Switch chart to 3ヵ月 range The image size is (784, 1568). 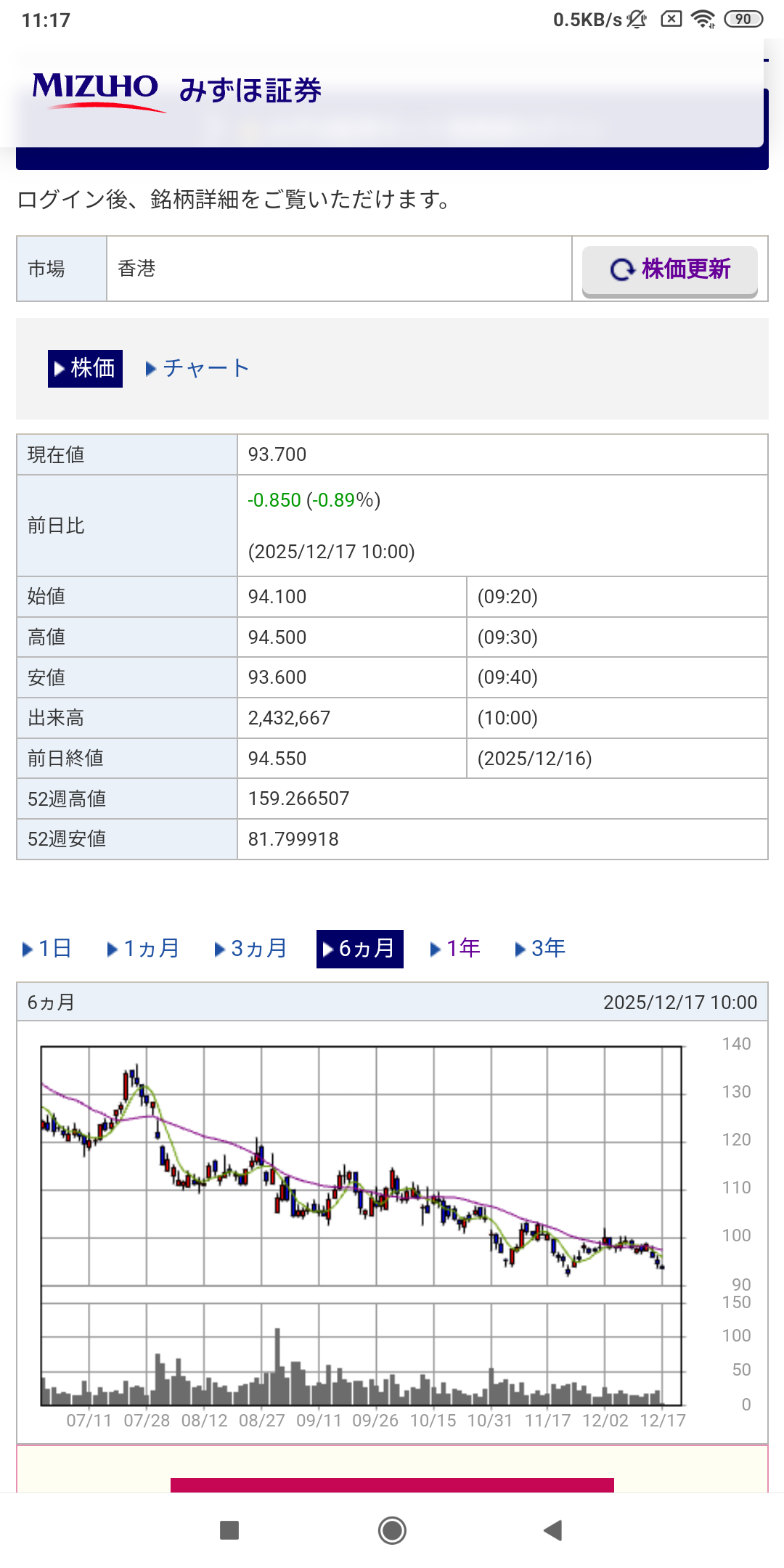251,949
